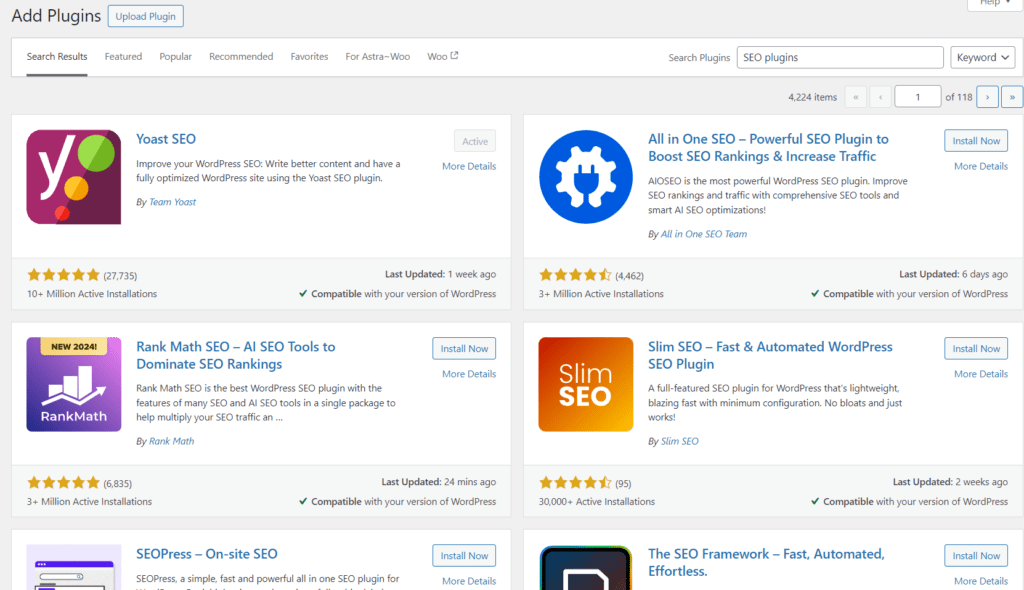Open More Details for Slim SEO
1024x590 pixels.
pos(981,374)
